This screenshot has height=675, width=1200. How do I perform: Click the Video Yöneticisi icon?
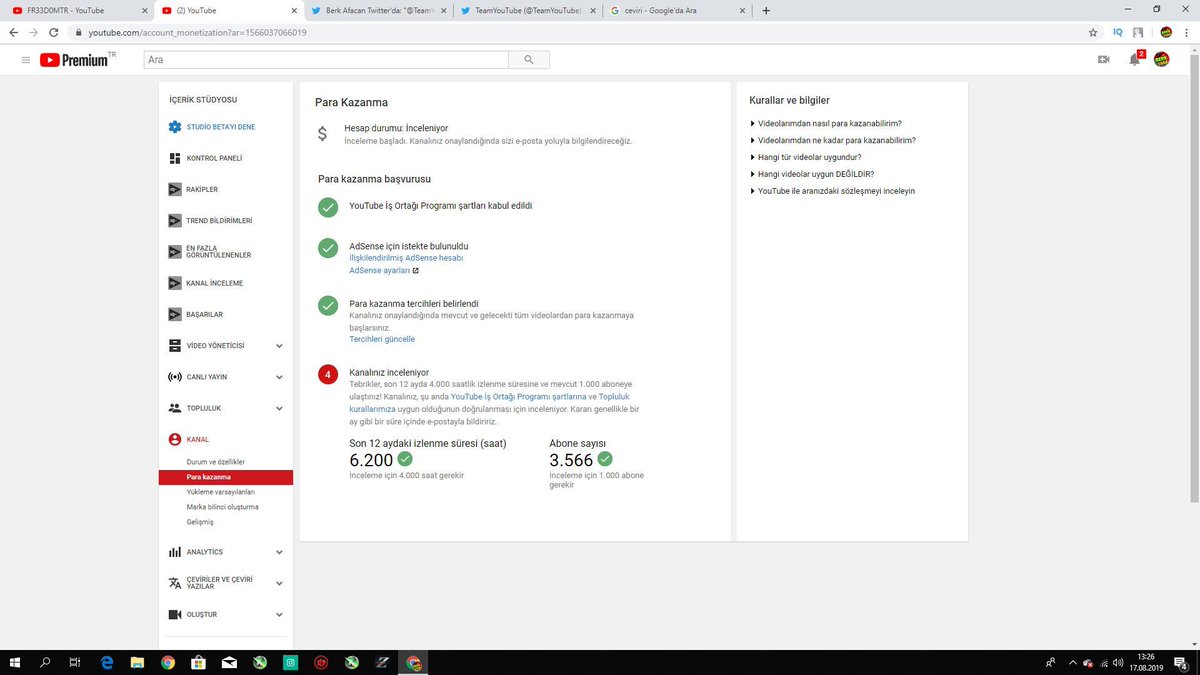175,346
